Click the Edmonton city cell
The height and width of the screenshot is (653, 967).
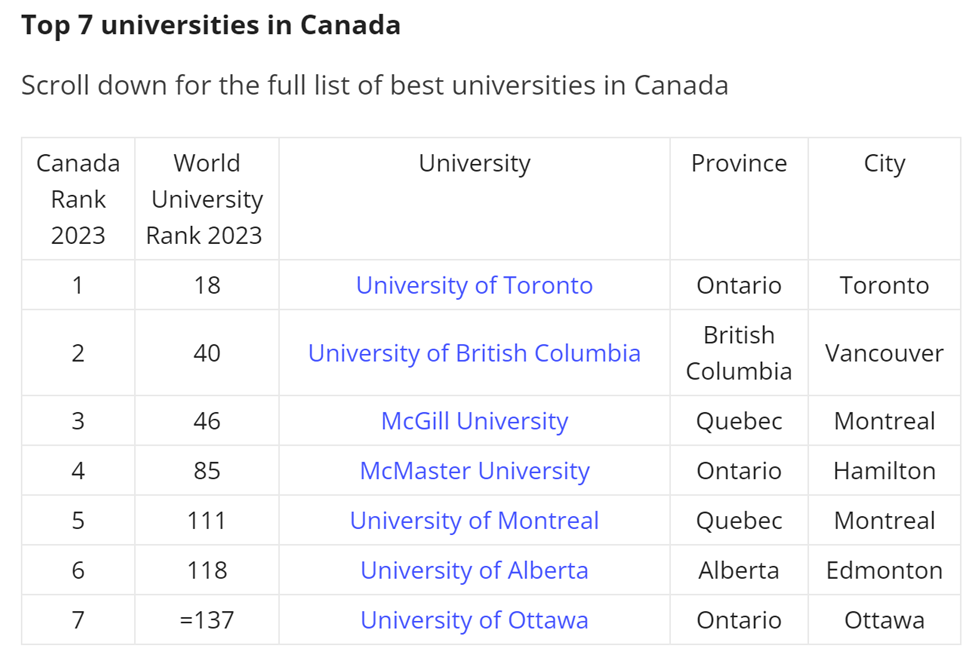point(884,570)
